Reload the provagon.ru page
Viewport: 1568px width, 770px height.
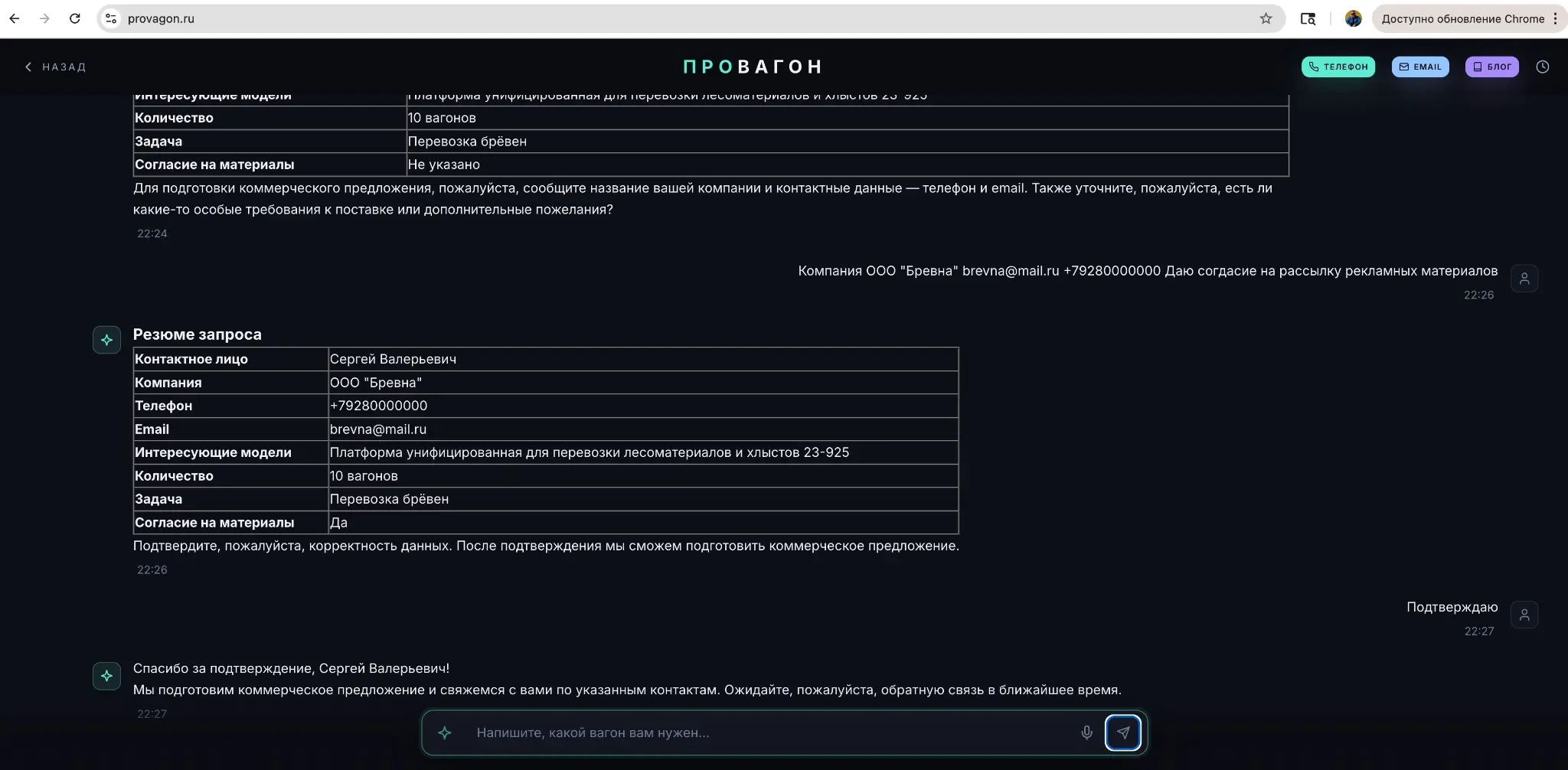click(75, 18)
